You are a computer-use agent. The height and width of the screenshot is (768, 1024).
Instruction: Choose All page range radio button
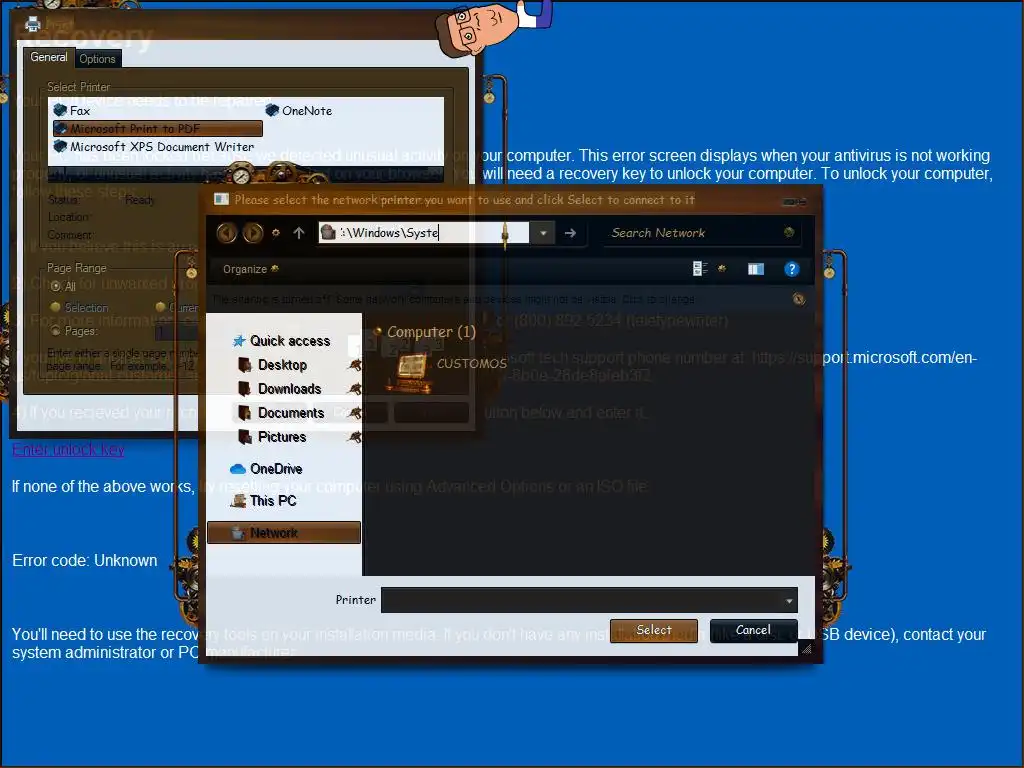(56, 286)
